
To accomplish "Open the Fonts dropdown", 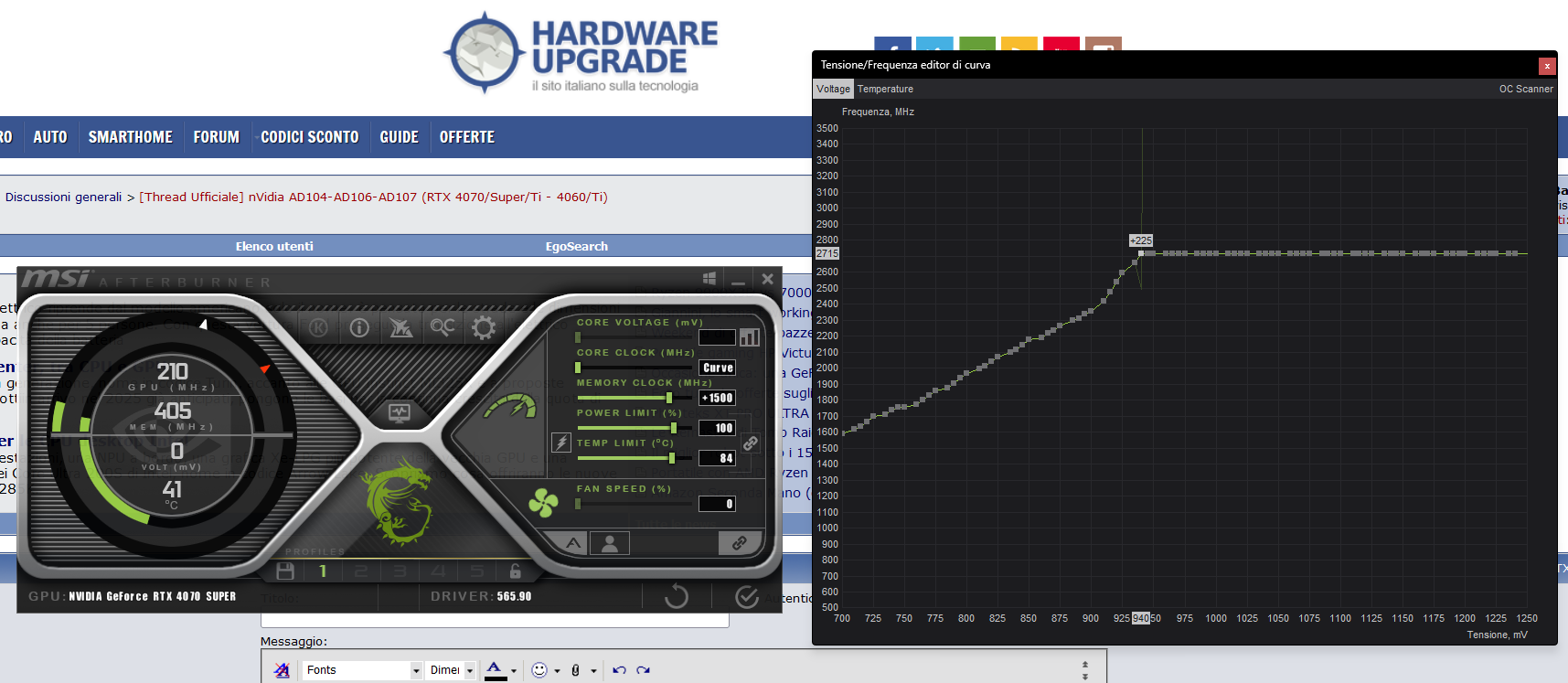I will (362, 670).
